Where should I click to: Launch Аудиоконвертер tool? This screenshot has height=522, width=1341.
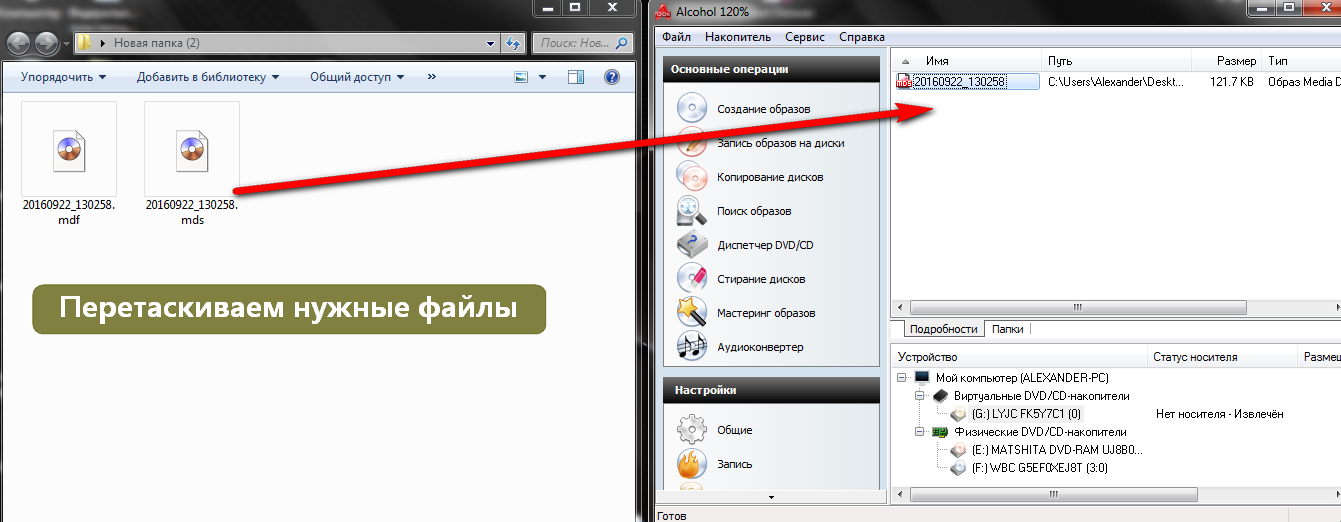click(760, 347)
